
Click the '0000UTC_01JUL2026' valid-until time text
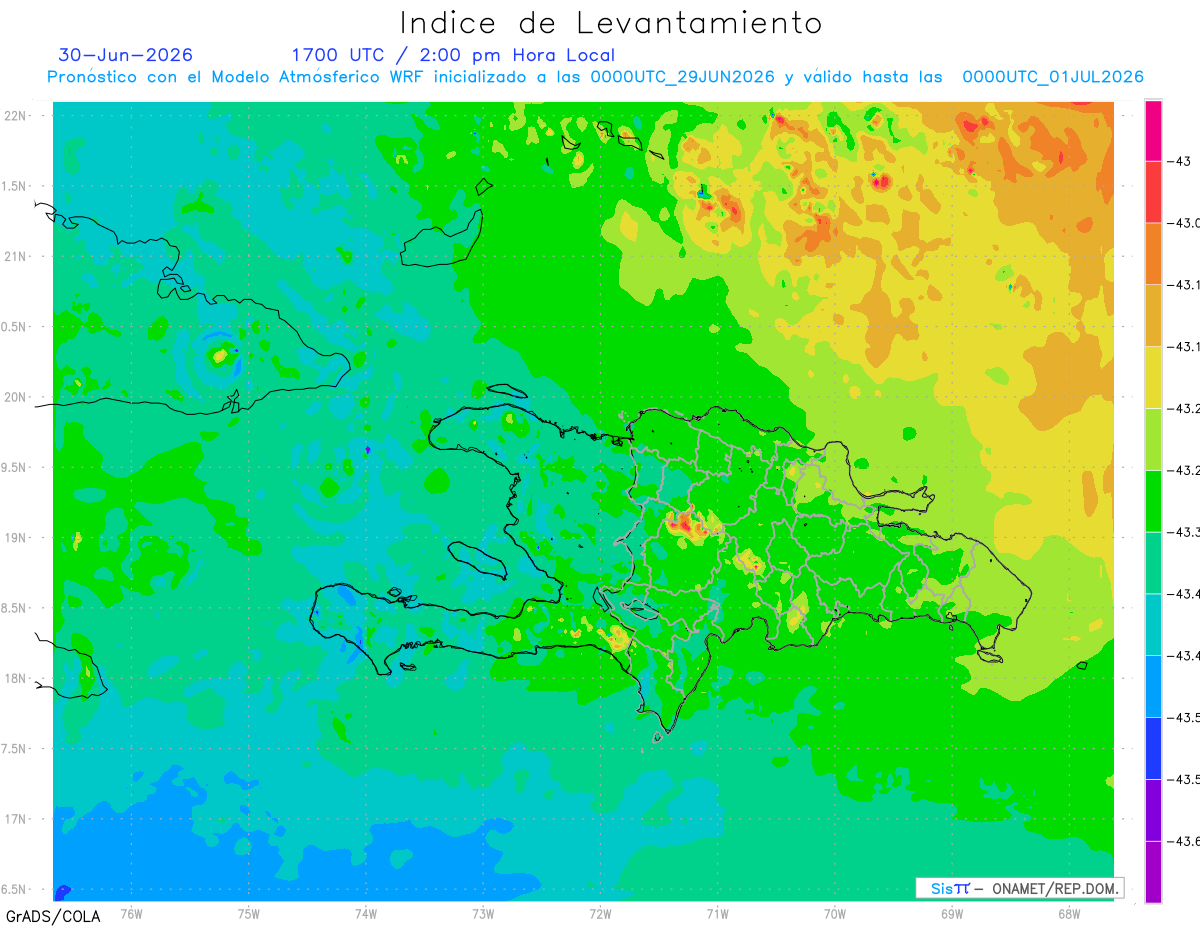[x=1053, y=77]
